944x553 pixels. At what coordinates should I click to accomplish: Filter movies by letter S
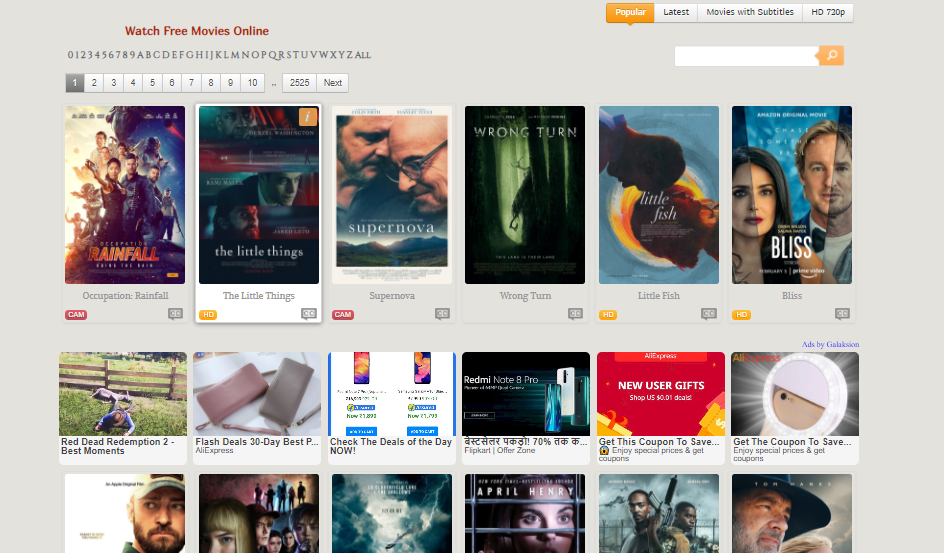click(x=289, y=55)
